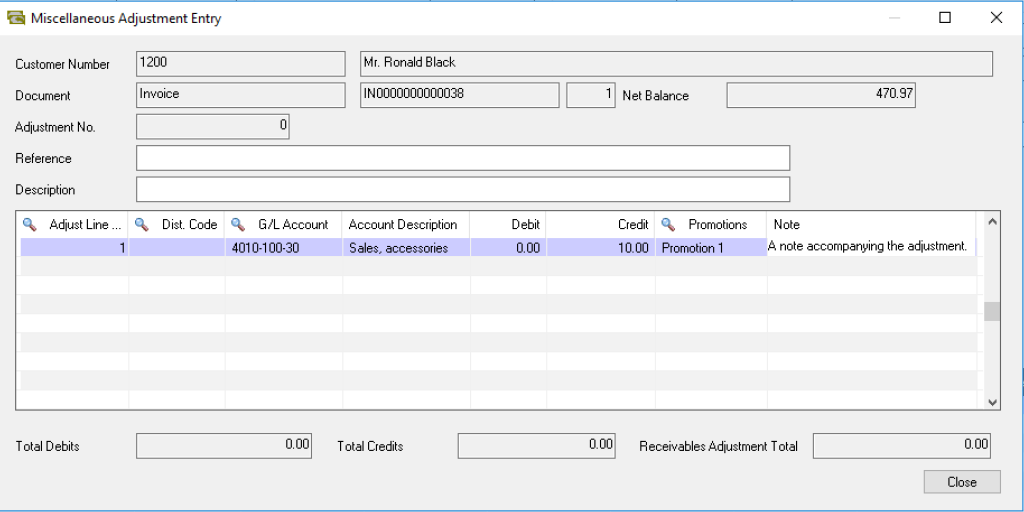Click the grid scrollbar up arrow
This screenshot has width=1024, height=512.
pyautogui.click(x=992, y=221)
